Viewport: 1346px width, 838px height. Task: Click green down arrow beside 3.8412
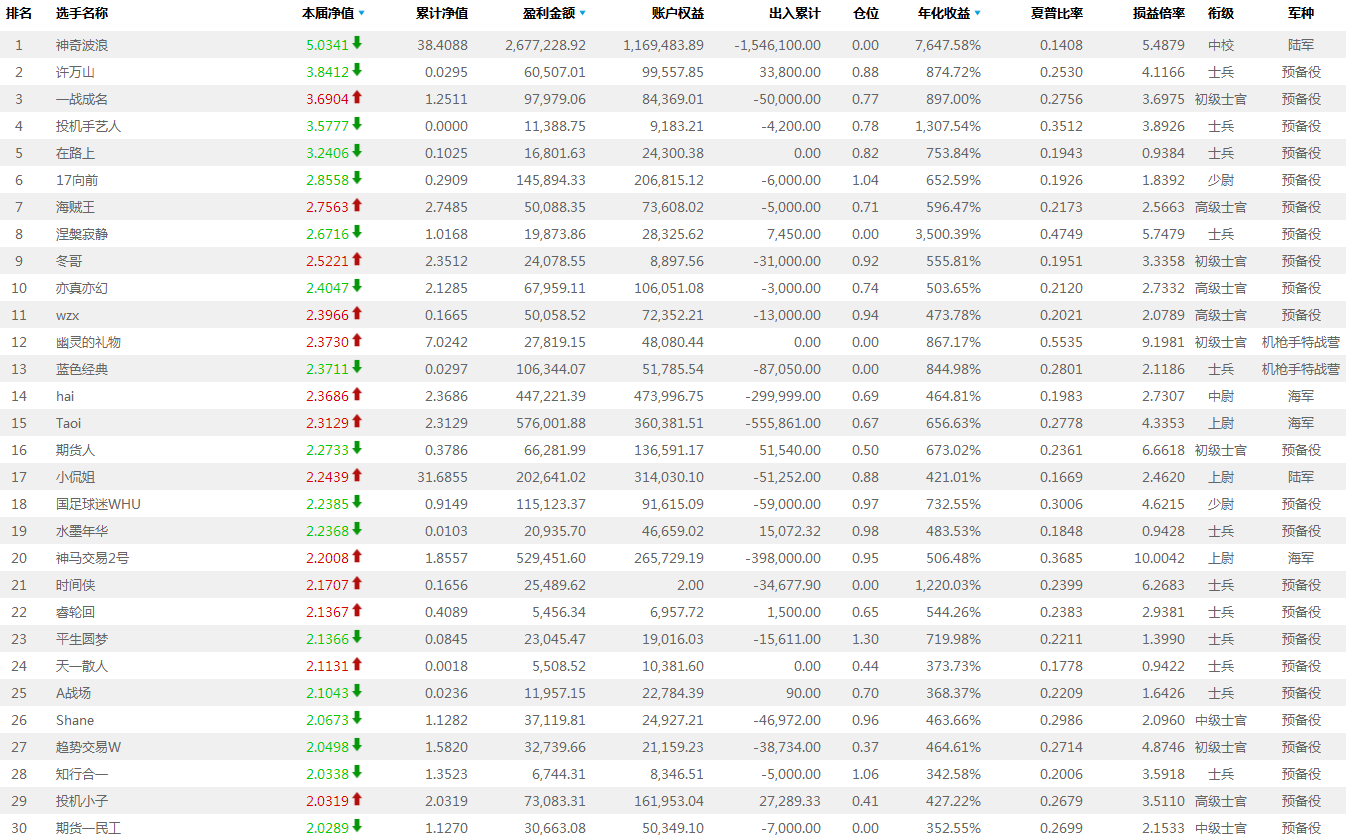[357, 70]
